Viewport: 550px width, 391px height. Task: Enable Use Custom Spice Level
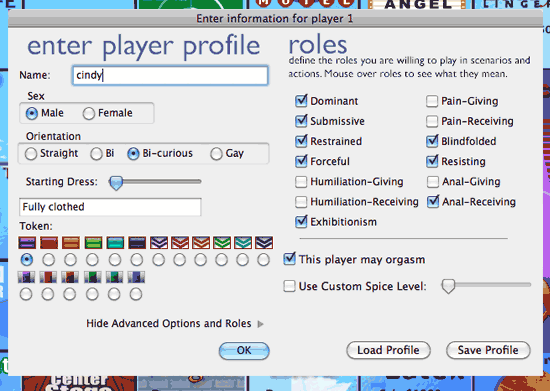pos(289,286)
